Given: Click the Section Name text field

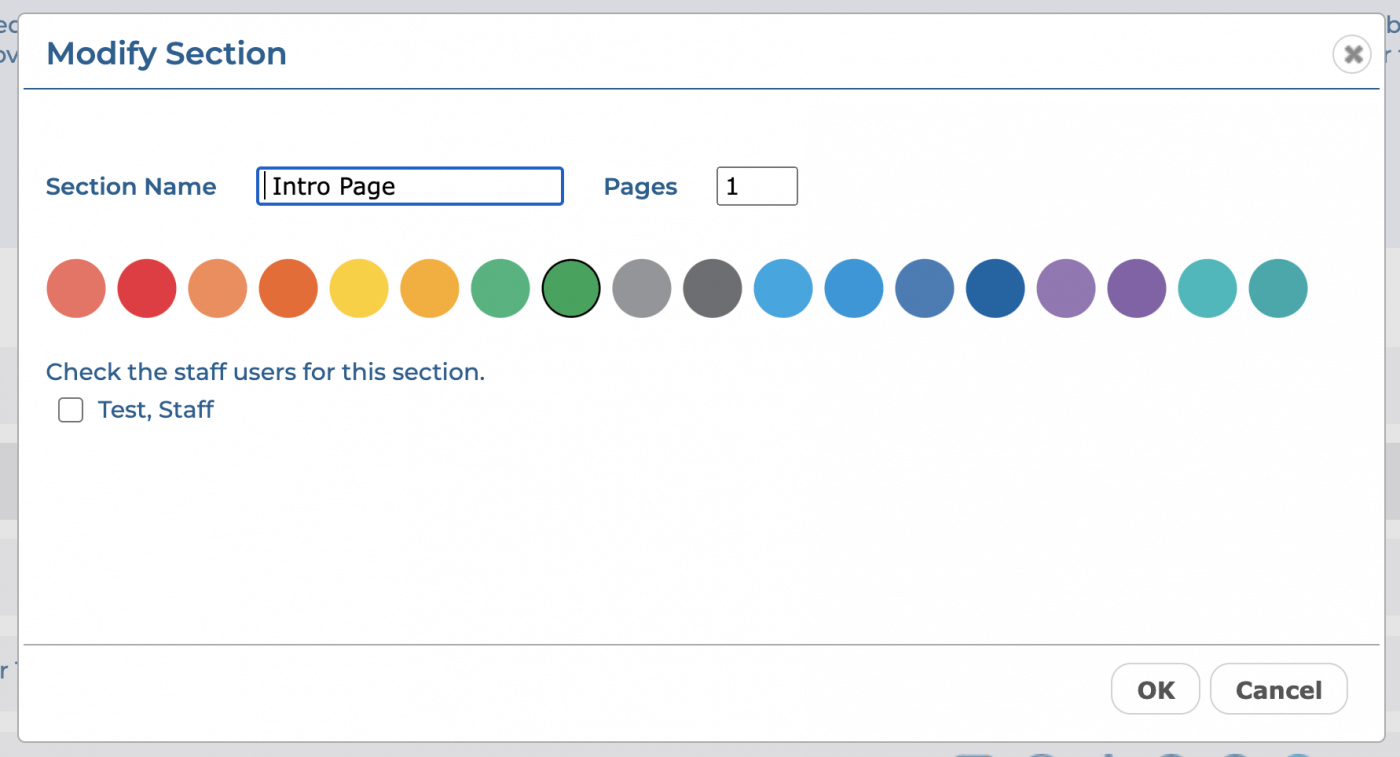Looking at the screenshot, I should 410,187.
